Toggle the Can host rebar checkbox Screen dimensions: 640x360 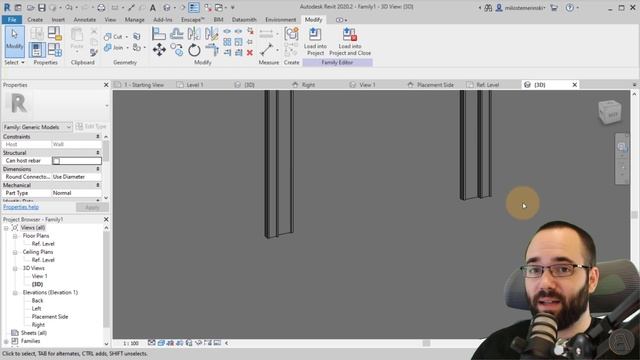coord(56,161)
